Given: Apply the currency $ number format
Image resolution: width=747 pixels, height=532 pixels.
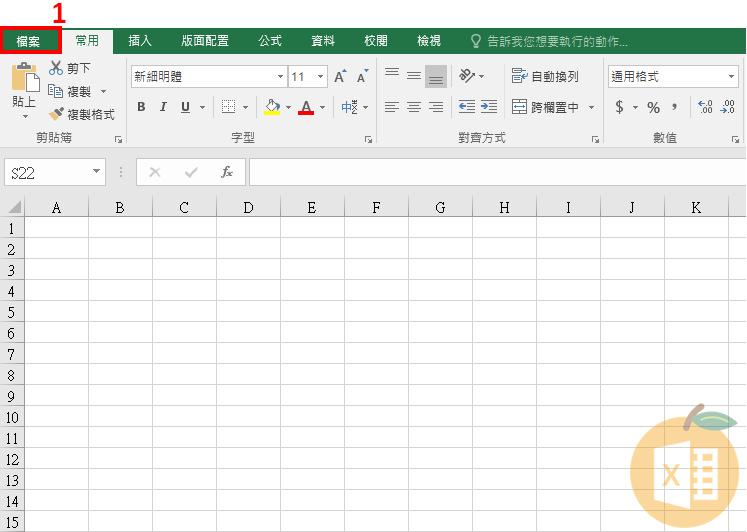Looking at the screenshot, I should click(619, 107).
